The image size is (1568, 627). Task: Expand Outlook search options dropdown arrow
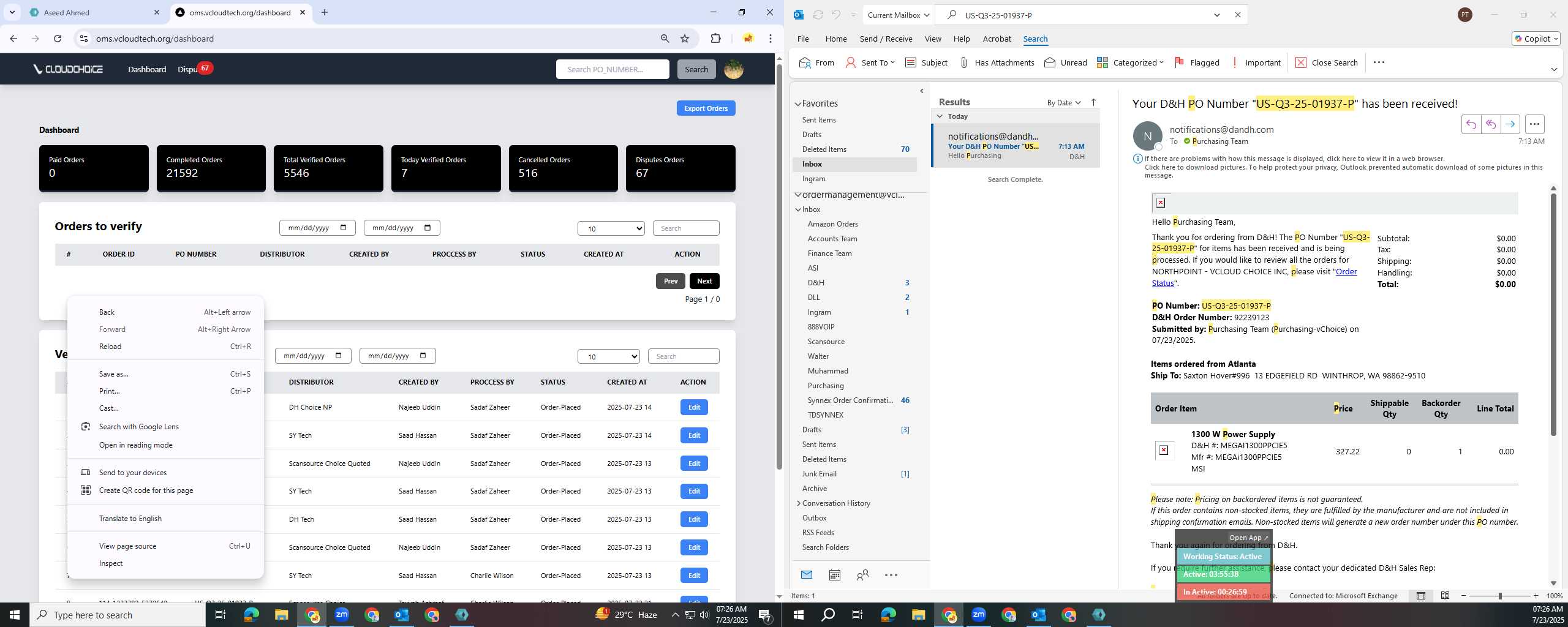tap(1217, 15)
